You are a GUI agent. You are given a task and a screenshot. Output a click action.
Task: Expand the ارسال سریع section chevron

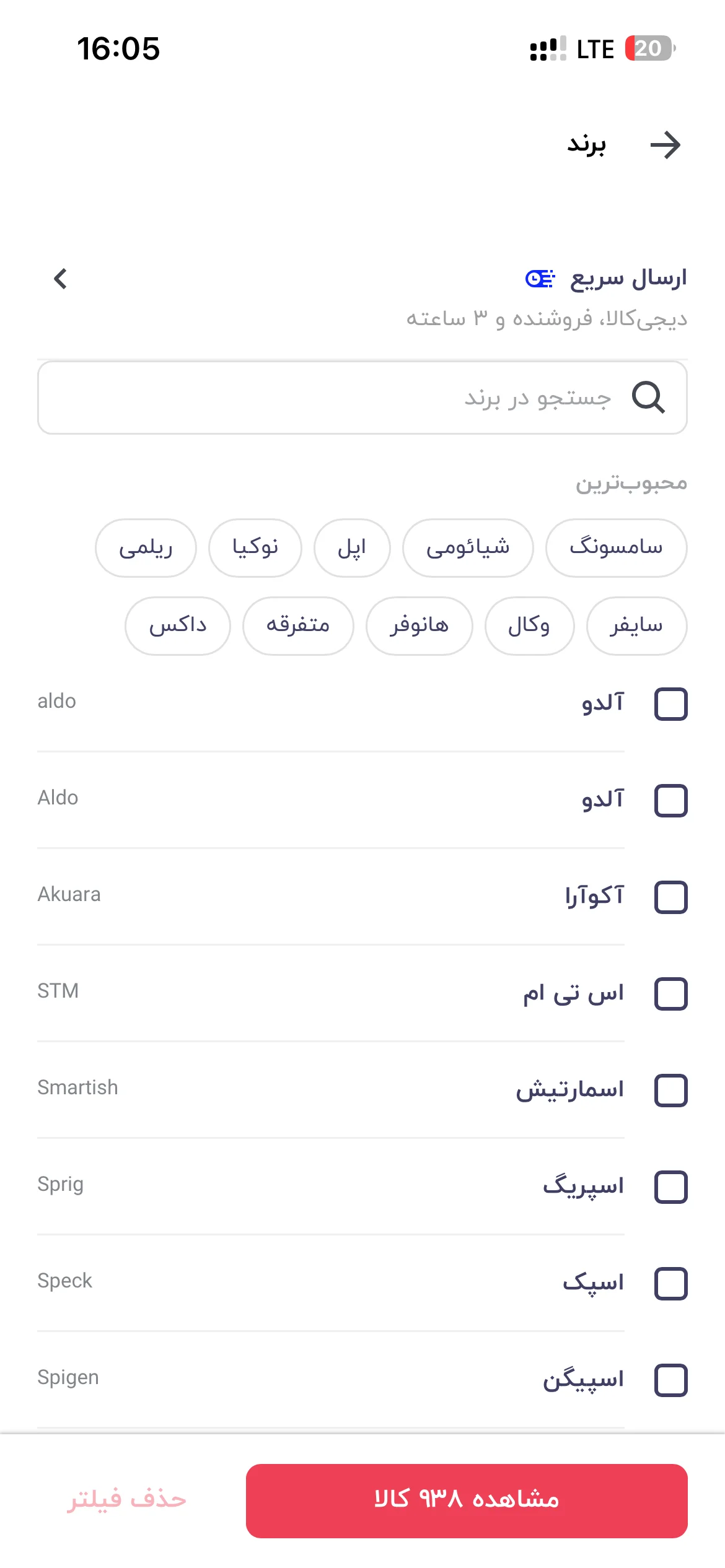point(60,279)
